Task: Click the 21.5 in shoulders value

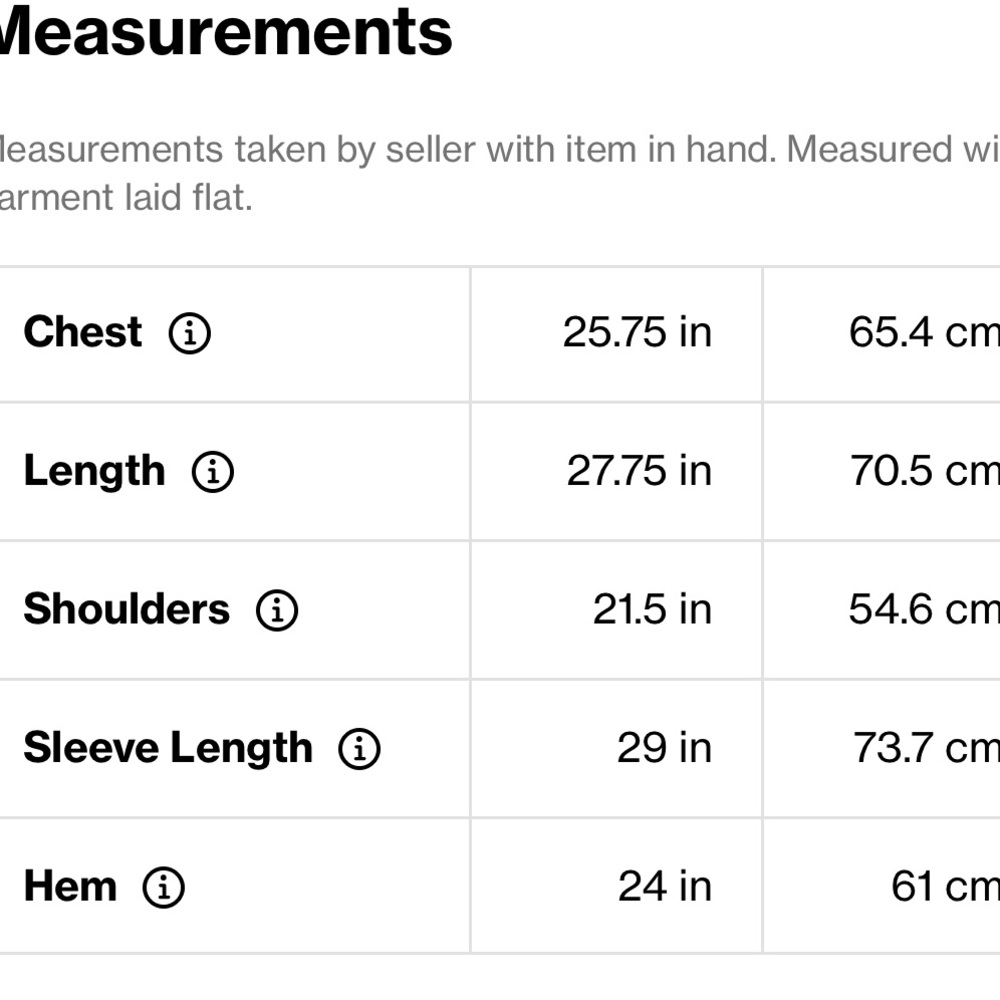Action: pyautogui.click(x=652, y=609)
